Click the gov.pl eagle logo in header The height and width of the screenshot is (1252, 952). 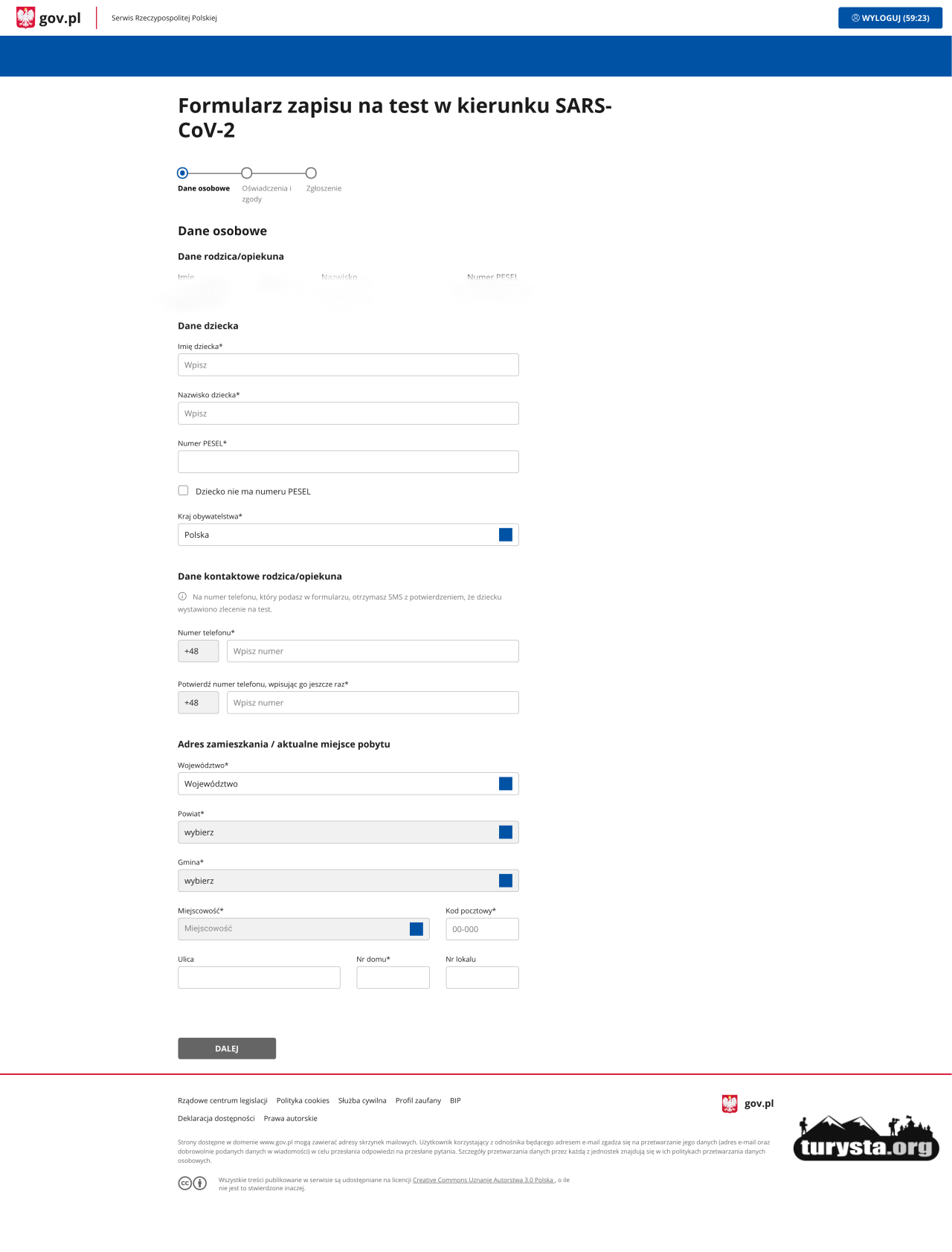pyautogui.click(x=26, y=17)
